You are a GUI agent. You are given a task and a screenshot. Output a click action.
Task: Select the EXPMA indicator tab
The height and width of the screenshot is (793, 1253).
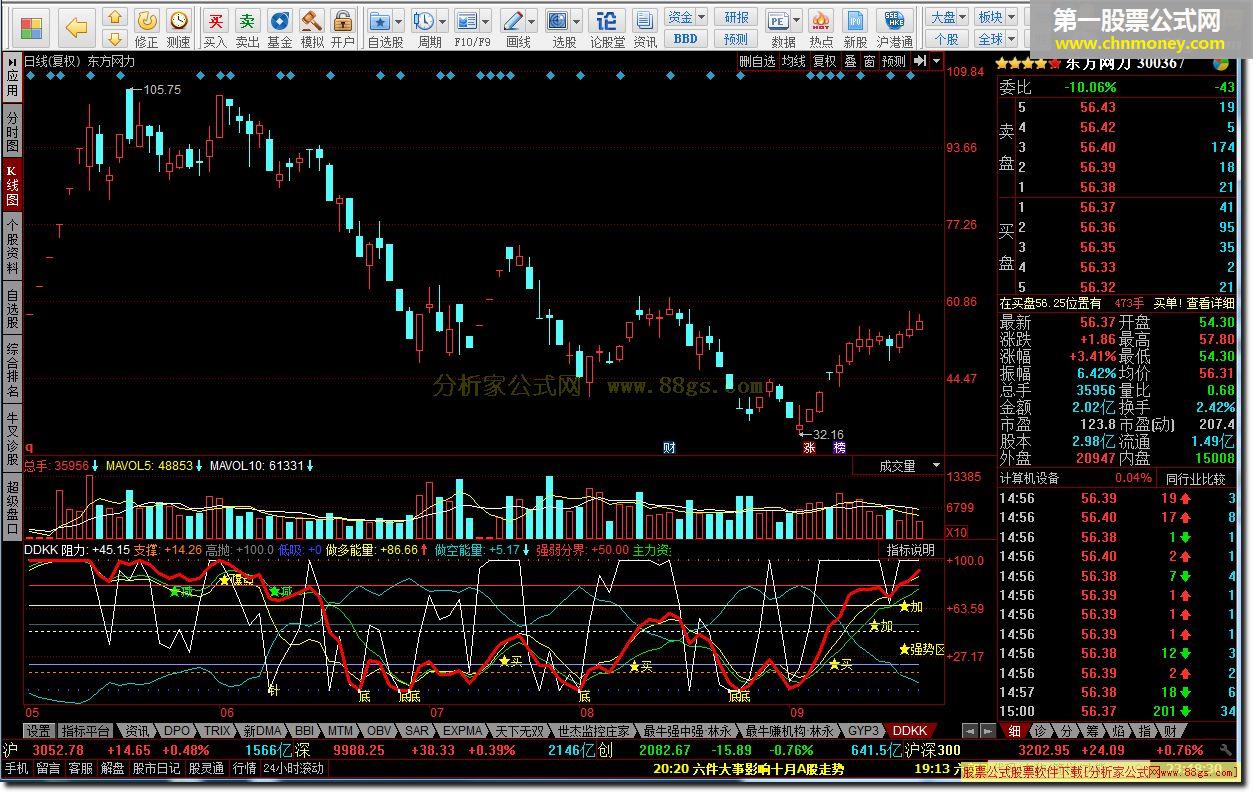pos(462,731)
